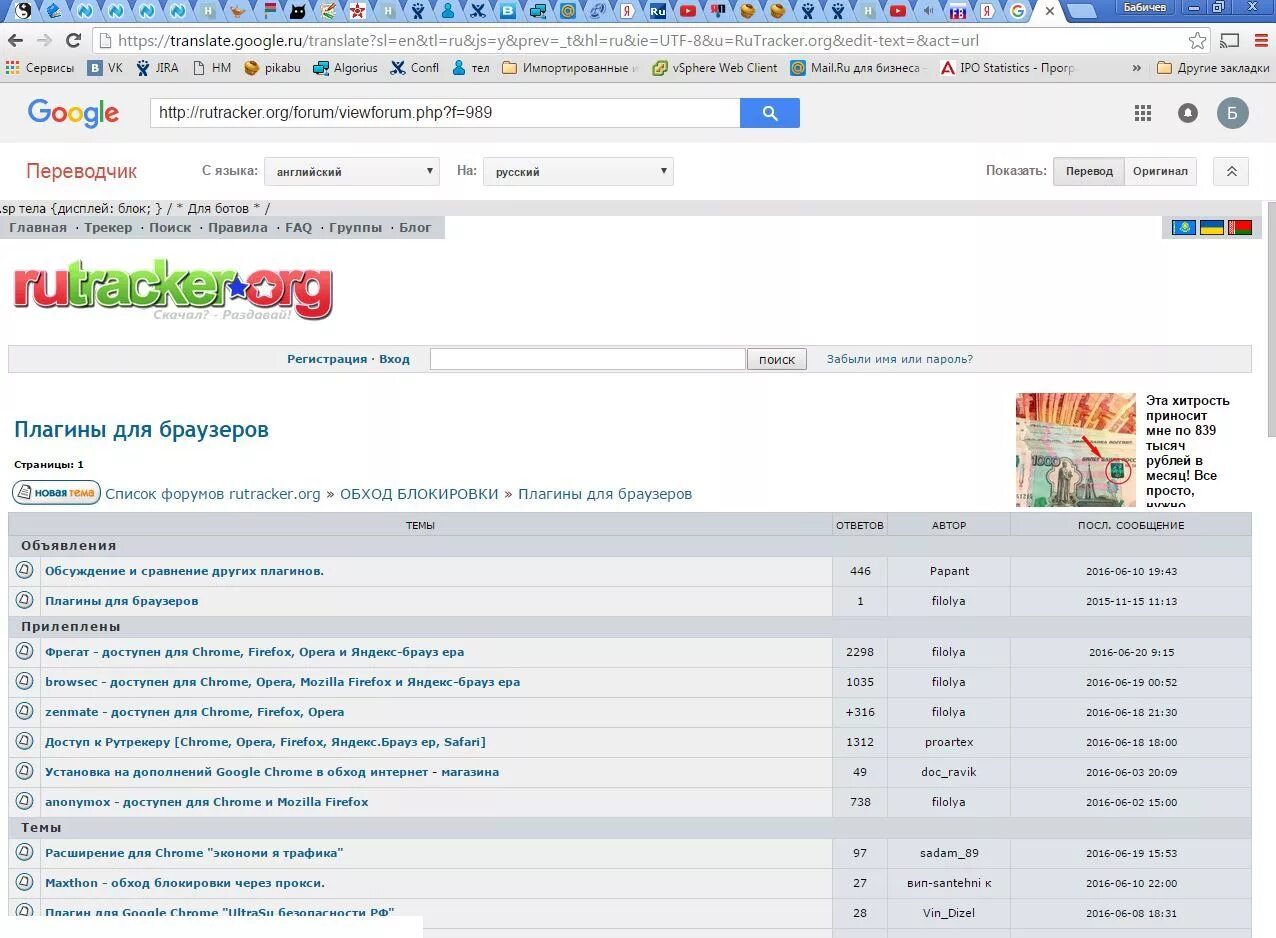This screenshot has width=1276, height=938.
Task: Click the browser forward arrow
Action: tap(44, 41)
